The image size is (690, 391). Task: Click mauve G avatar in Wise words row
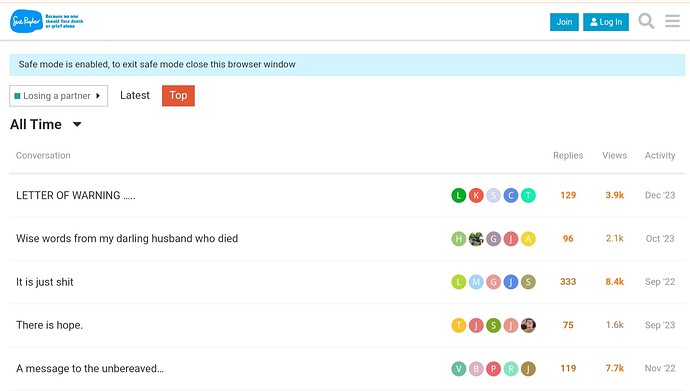pyautogui.click(x=493, y=239)
